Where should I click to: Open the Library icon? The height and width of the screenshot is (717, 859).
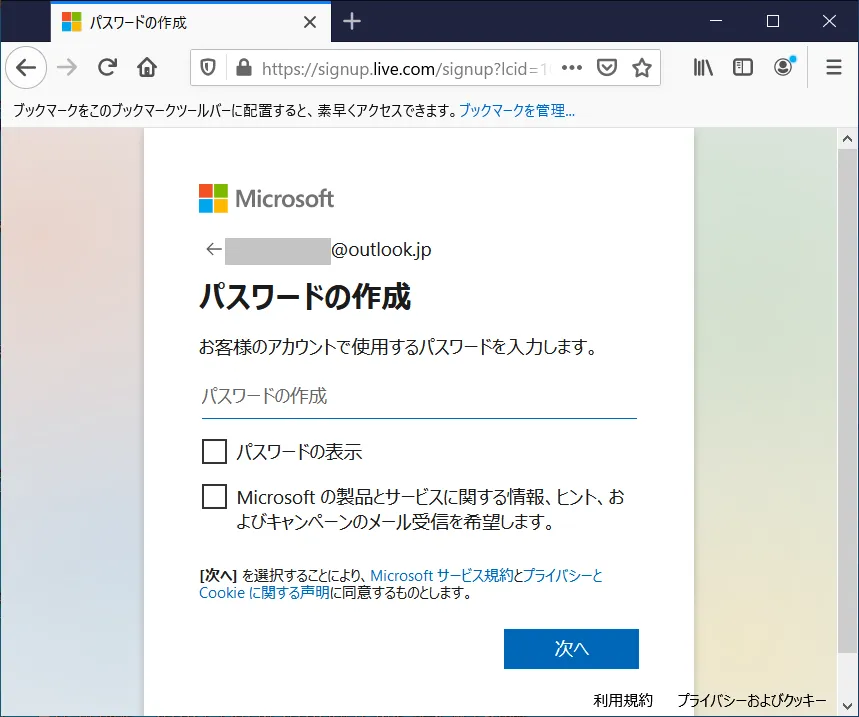click(x=703, y=68)
